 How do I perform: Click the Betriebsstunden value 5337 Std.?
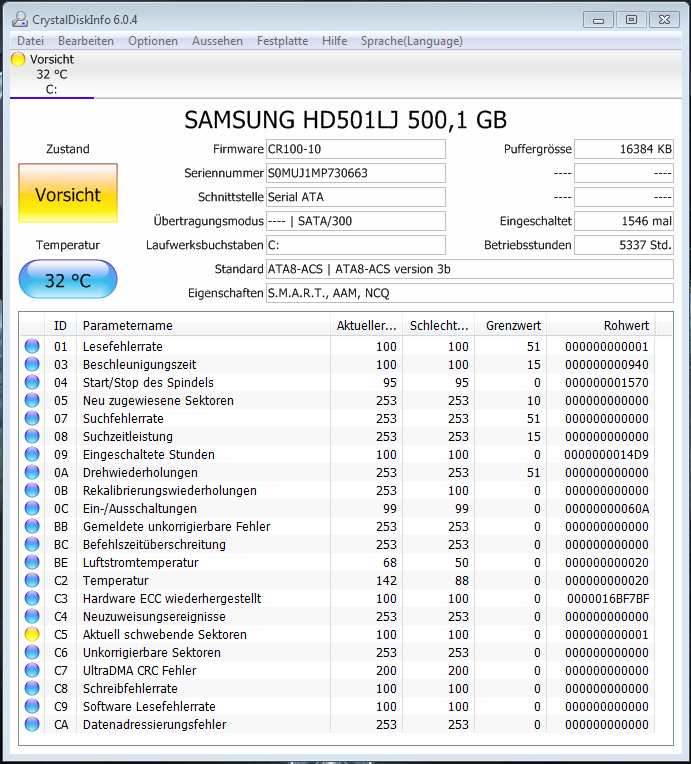pyautogui.click(x=624, y=245)
